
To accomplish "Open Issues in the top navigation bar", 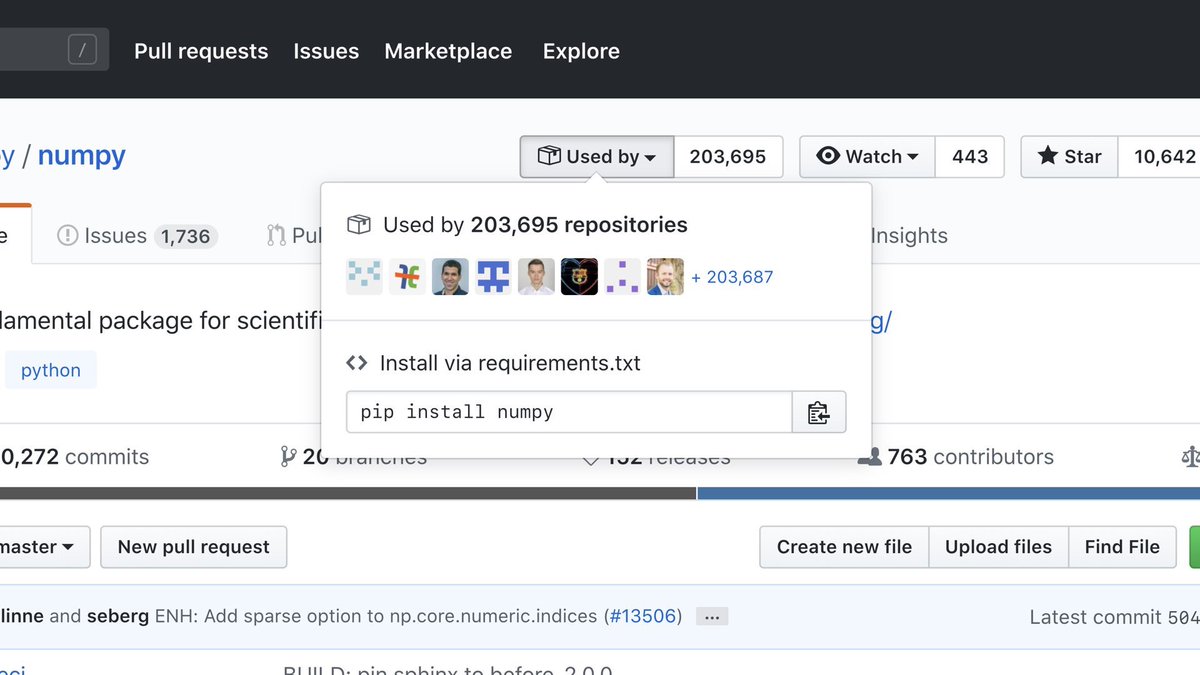I will (326, 51).
